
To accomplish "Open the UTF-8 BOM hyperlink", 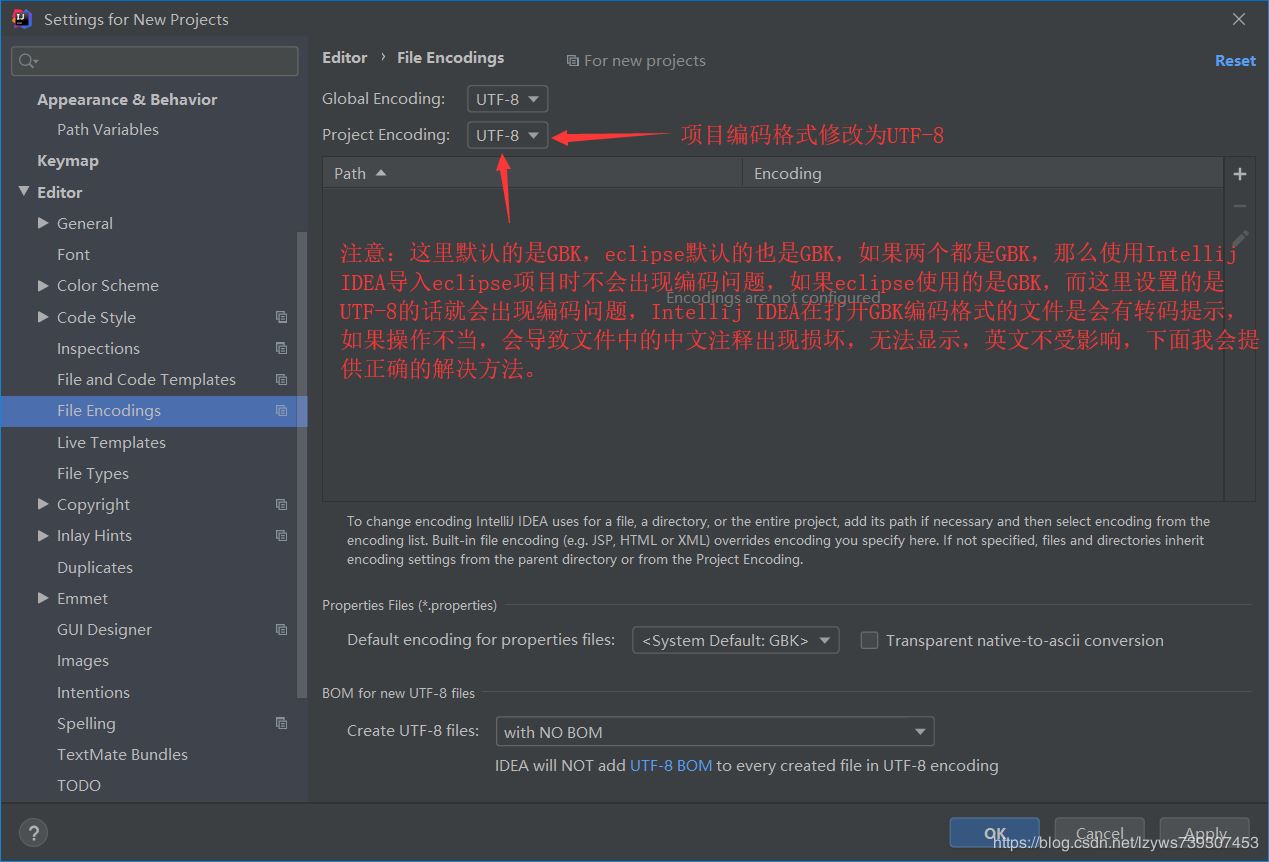I will 671,765.
